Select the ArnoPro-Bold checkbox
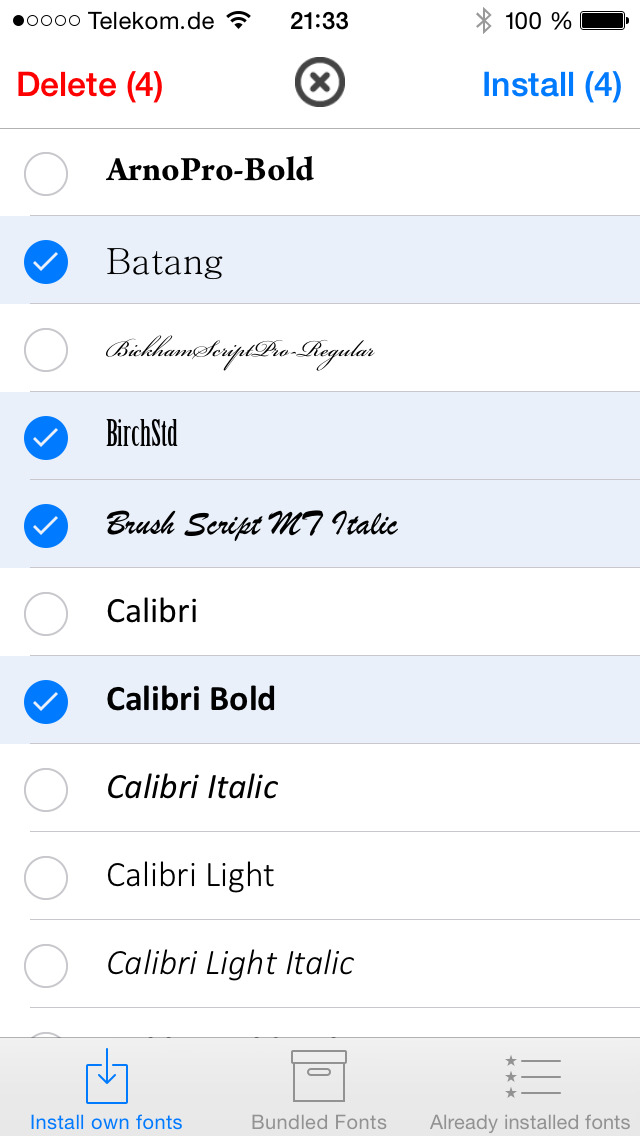640x1136 pixels. click(46, 174)
